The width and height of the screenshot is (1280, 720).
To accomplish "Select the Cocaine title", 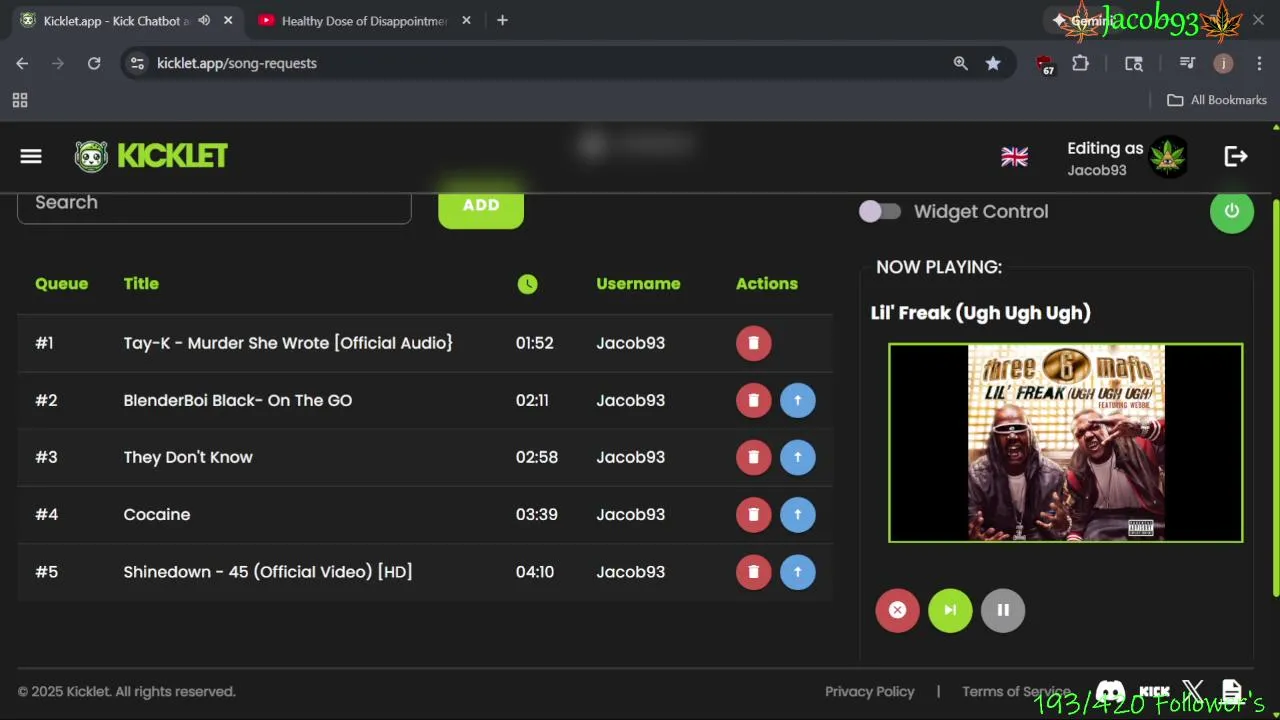I will pyautogui.click(x=157, y=514).
